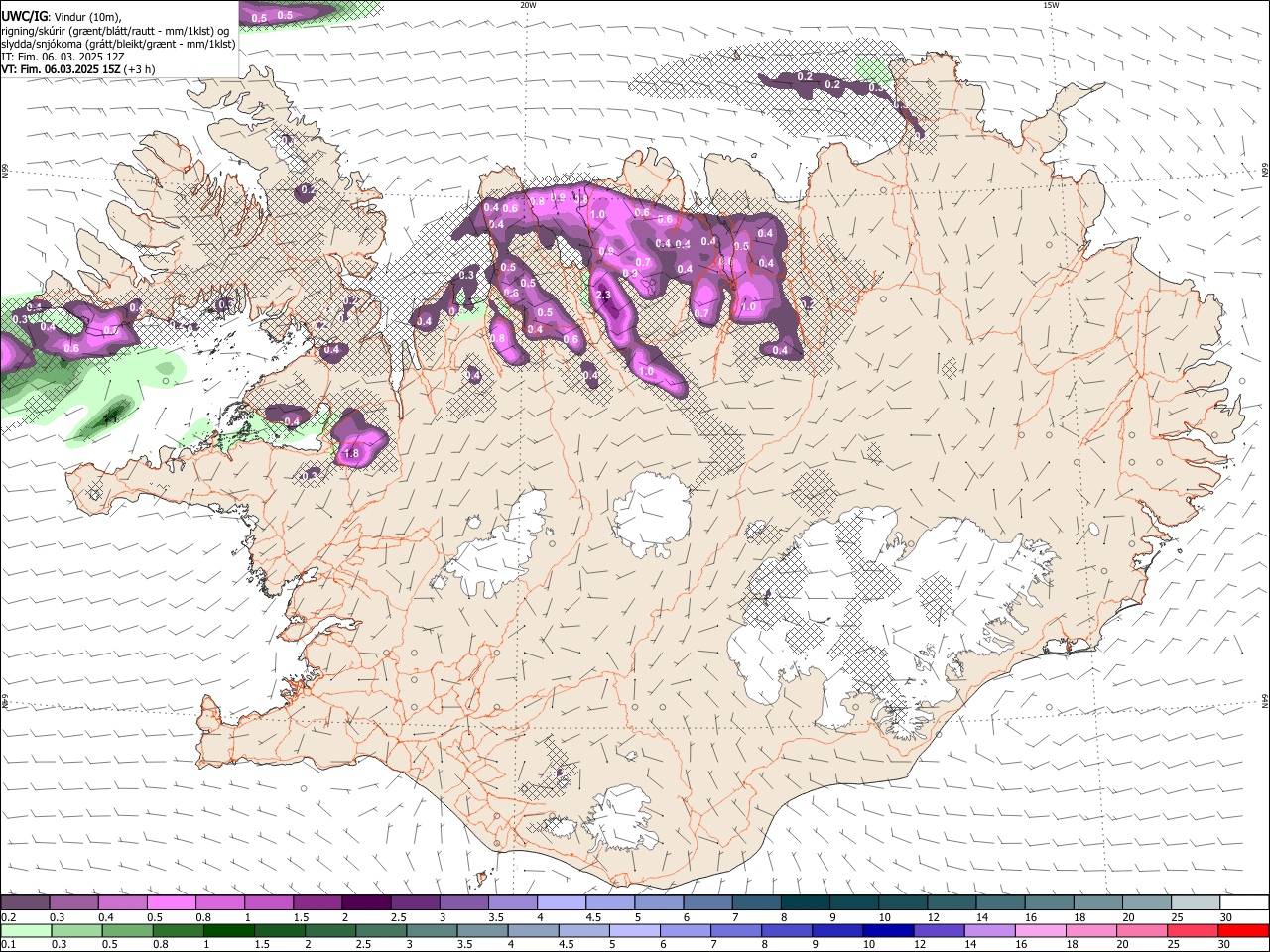Click the light periwinkle 5 swatch in lower legend
This screenshot has width=1270, height=952.
[x=635, y=930]
